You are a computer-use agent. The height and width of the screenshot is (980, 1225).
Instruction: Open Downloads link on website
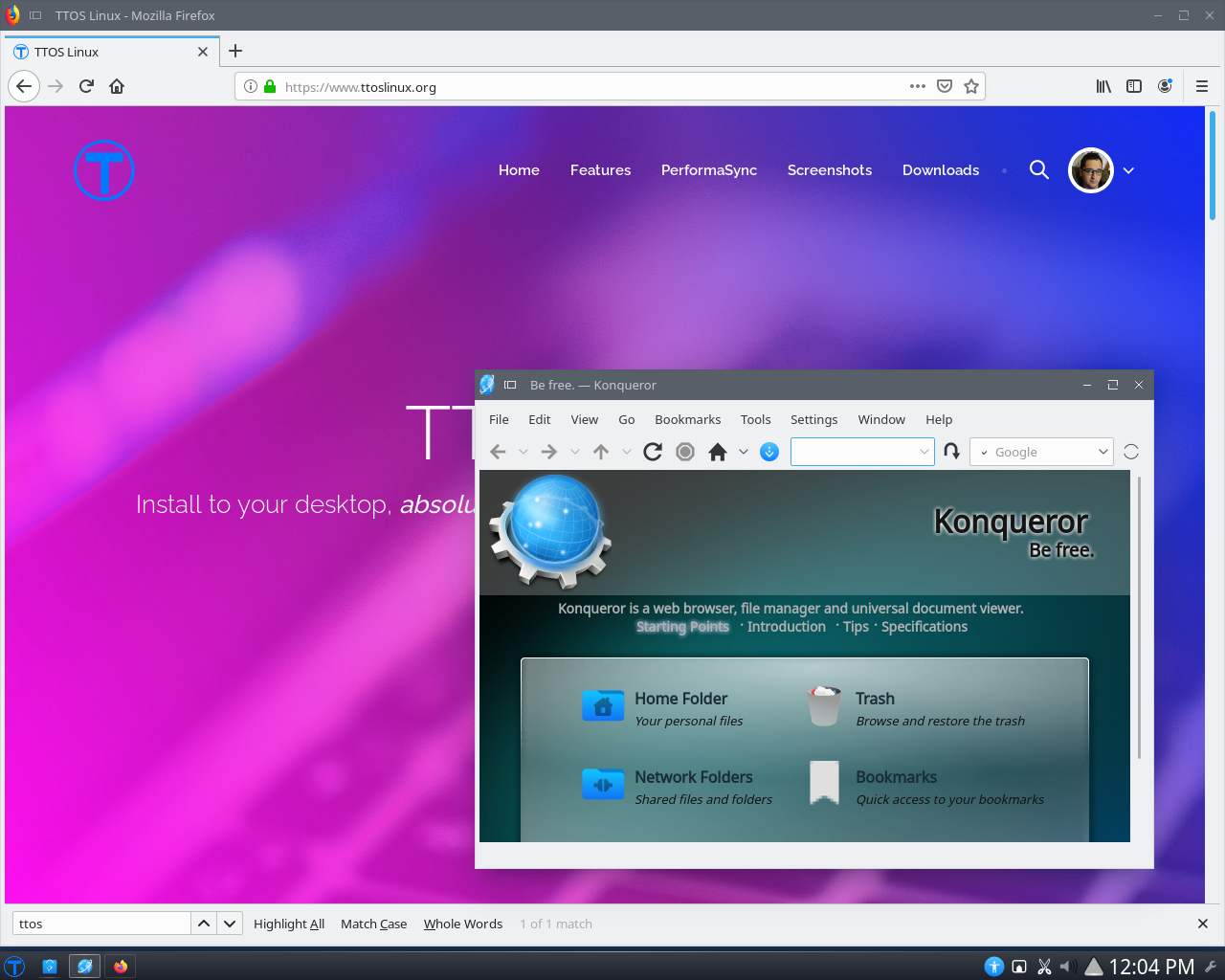941,169
